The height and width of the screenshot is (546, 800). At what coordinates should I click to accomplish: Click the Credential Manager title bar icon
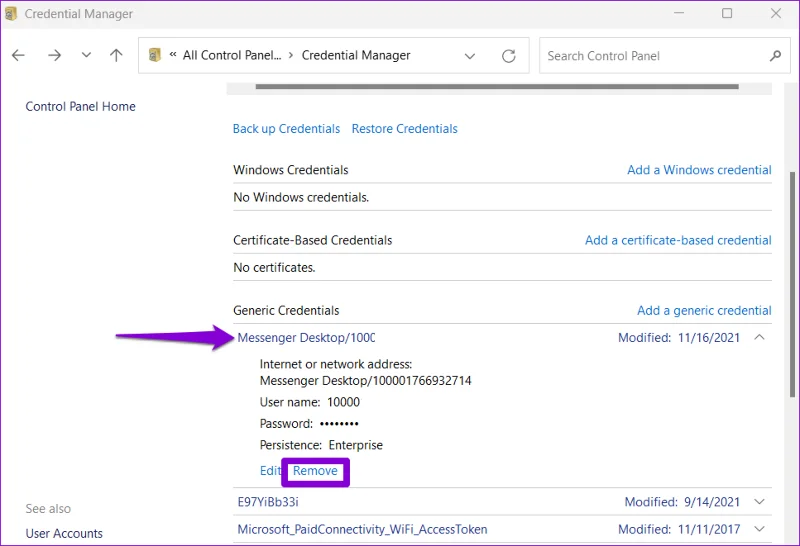(11, 14)
